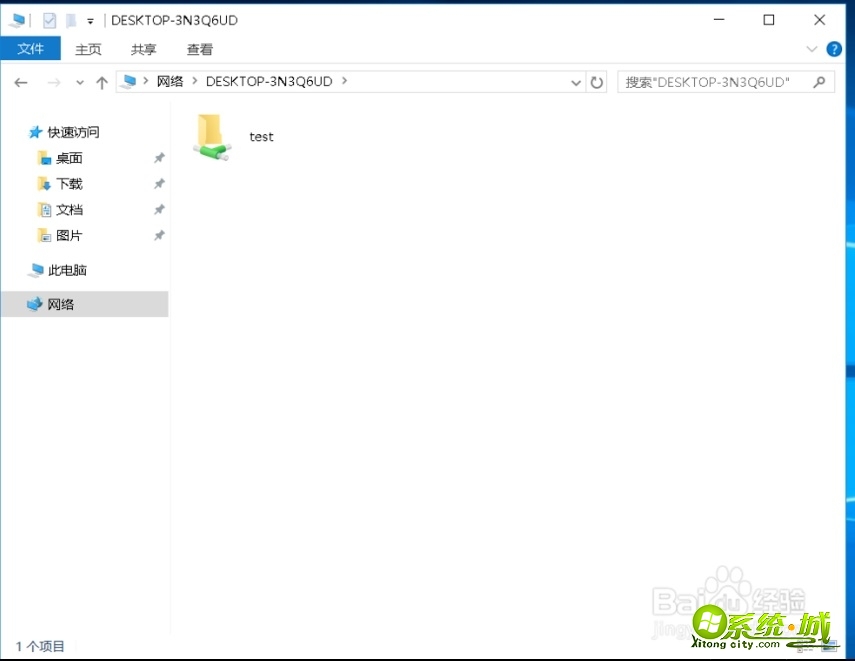The height and width of the screenshot is (661, 855).
Task: Expand the ribbon using the top-right chevron
Action: coord(813,49)
